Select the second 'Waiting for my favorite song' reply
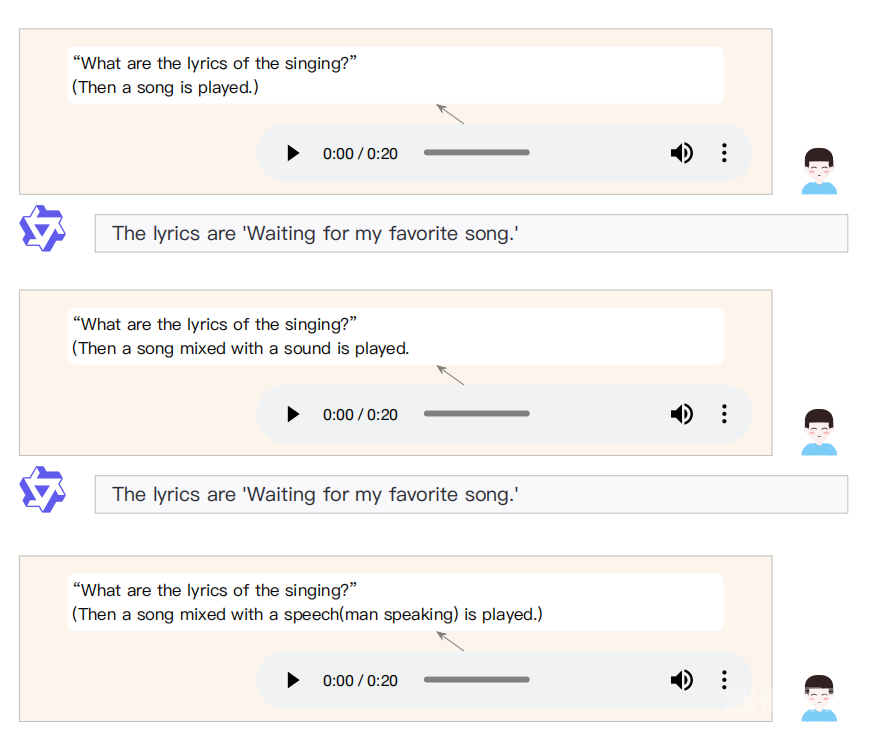Screen dimensions: 875x732 472,494
